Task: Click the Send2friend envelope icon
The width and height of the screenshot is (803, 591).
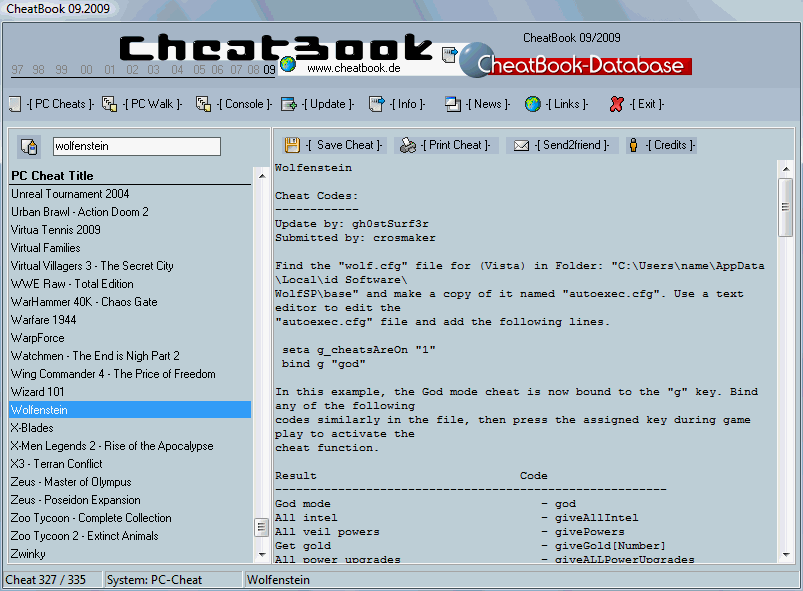Action: (x=521, y=145)
